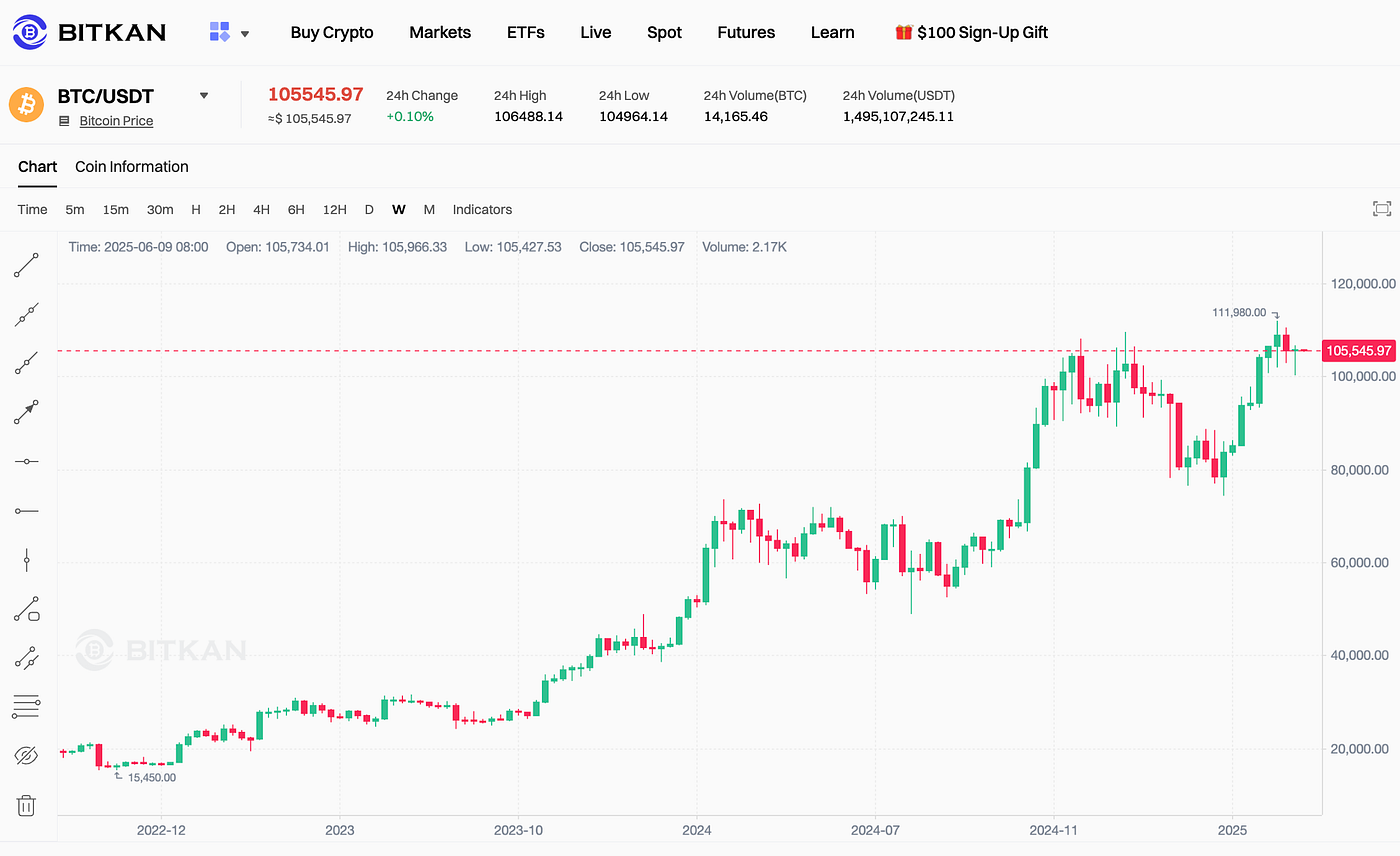Select the price line tool with label box

(26, 608)
